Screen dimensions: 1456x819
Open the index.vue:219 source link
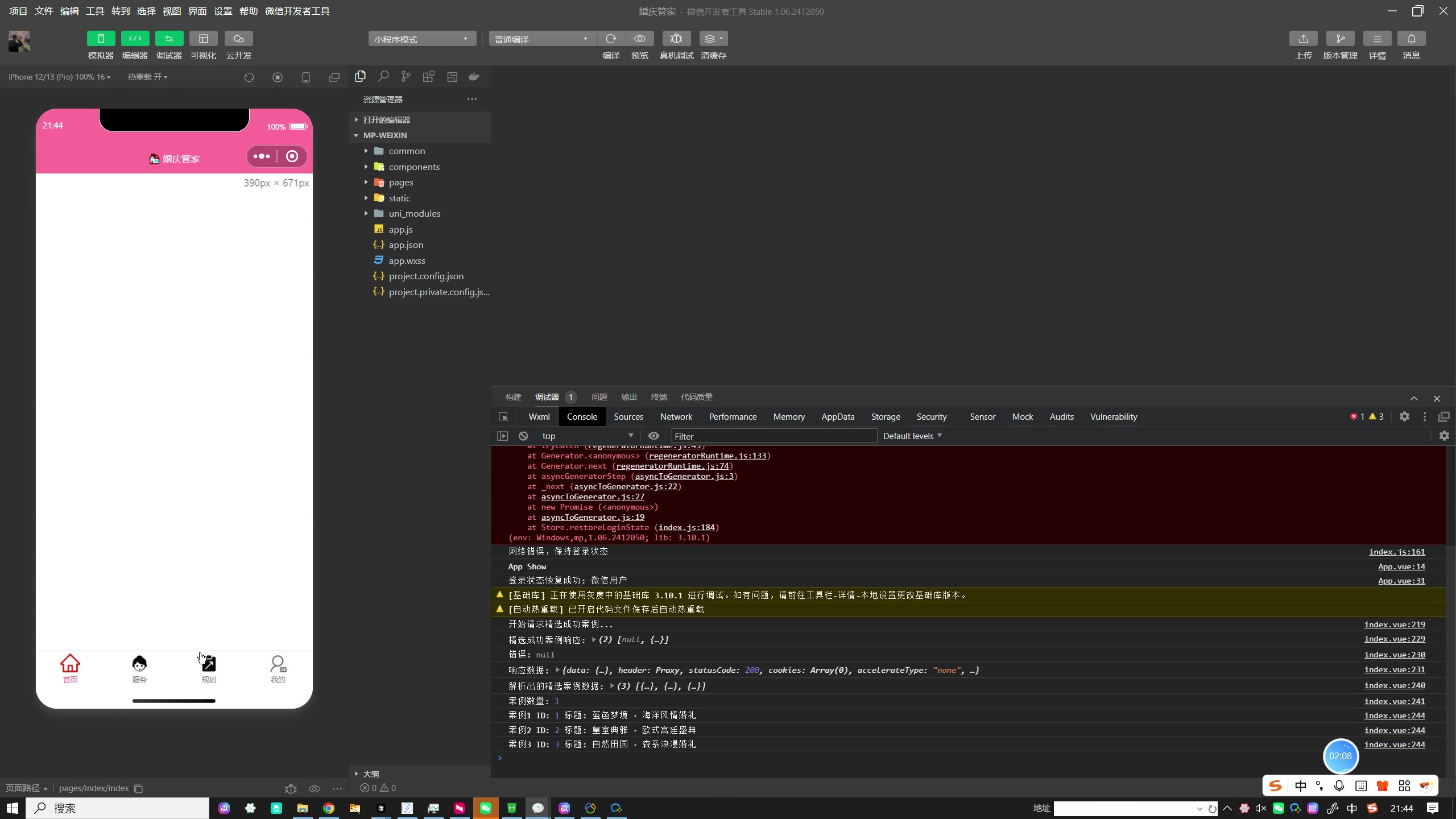click(x=1394, y=624)
